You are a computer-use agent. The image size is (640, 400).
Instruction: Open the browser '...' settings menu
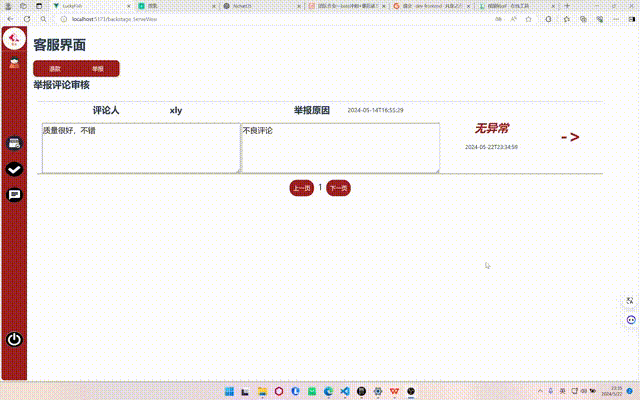[x=616, y=19]
